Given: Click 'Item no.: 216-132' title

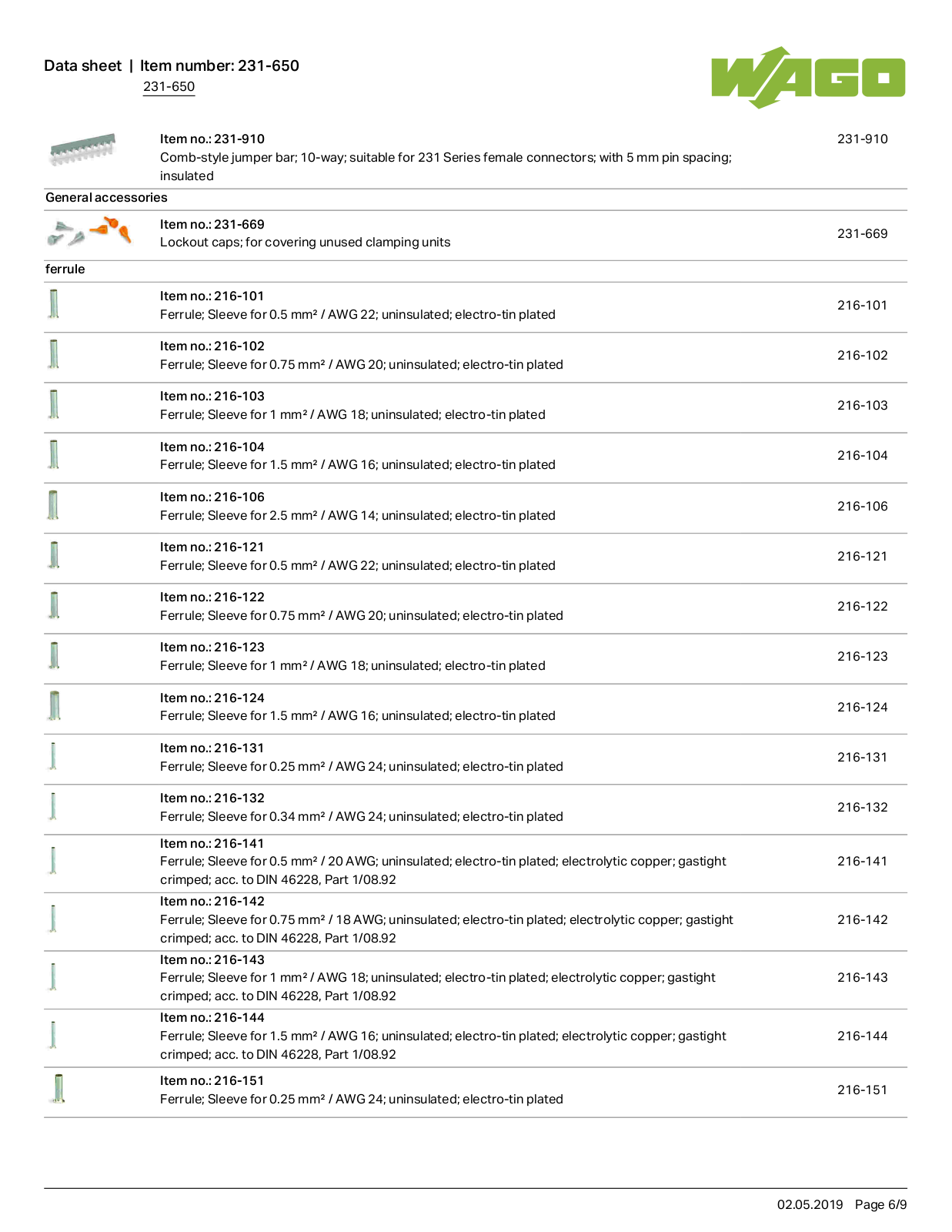Looking at the screenshot, I should 212,798.
